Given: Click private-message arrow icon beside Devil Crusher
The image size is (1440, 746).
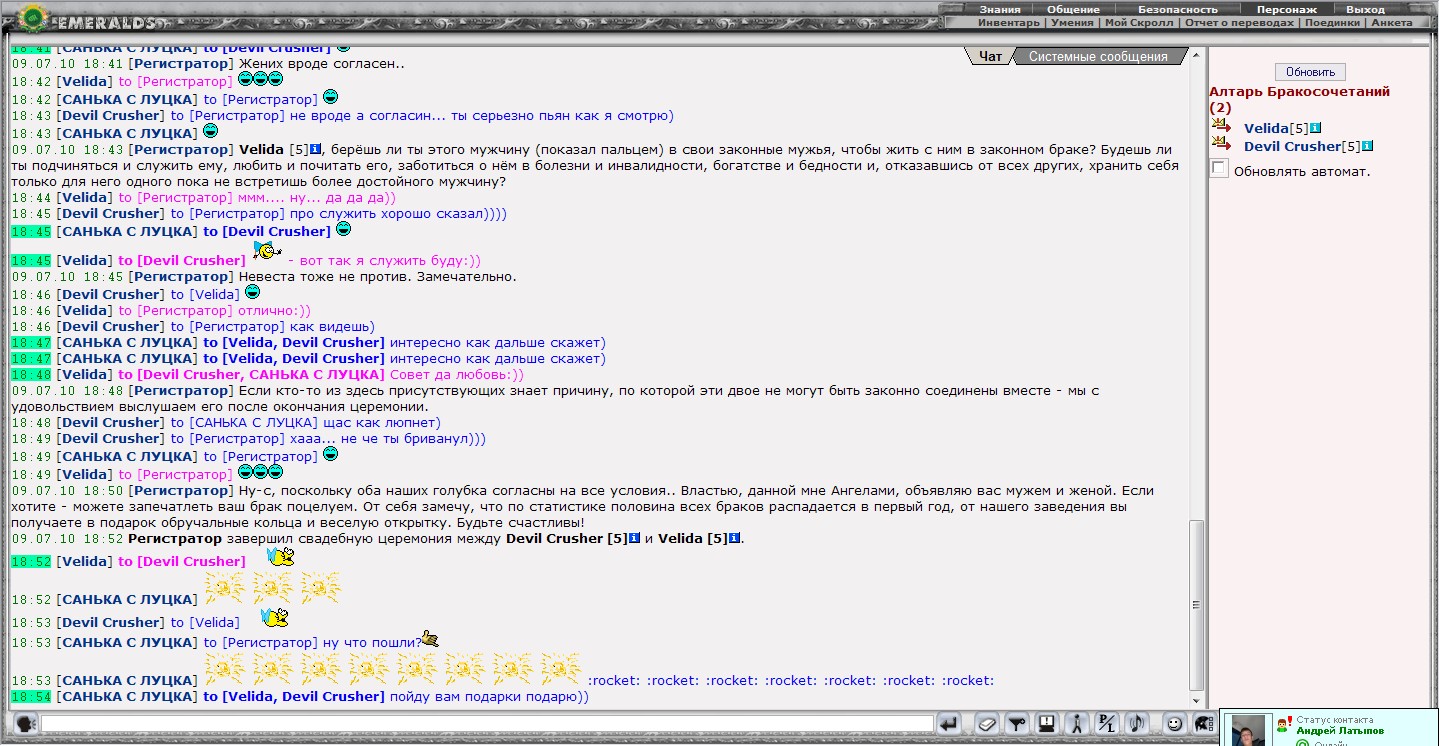Looking at the screenshot, I should [1221, 145].
